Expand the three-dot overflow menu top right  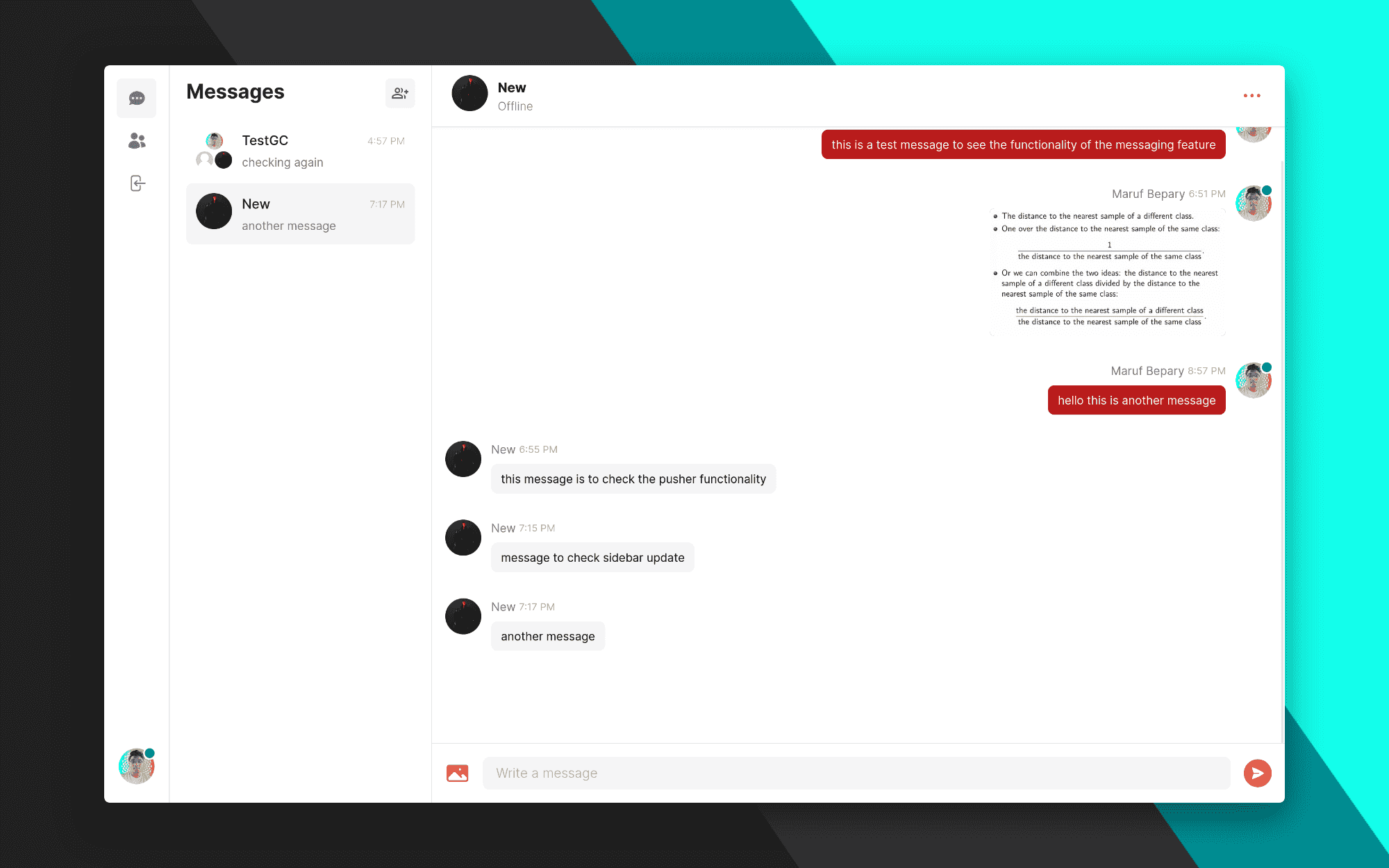click(1252, 96)
